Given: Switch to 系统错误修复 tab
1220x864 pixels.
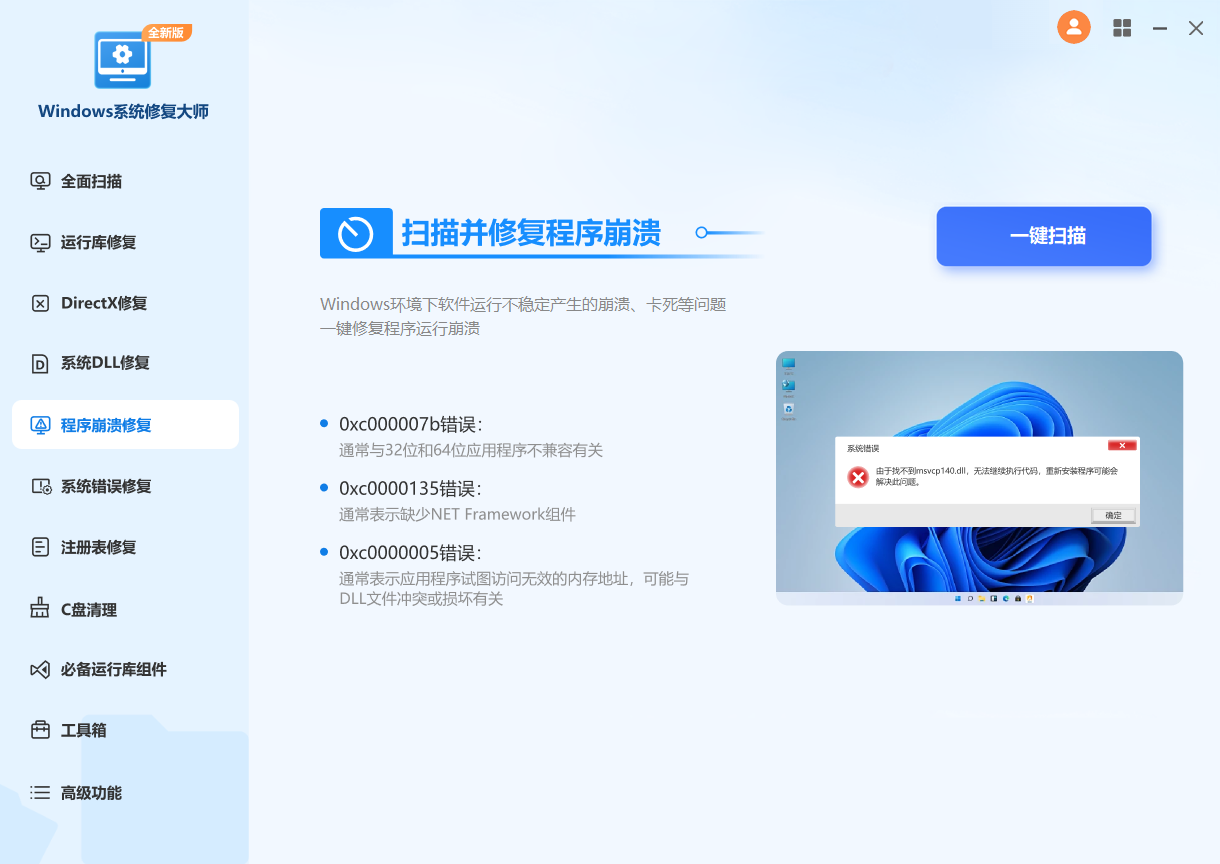Looking at the screenshot, I should [106, 486].
